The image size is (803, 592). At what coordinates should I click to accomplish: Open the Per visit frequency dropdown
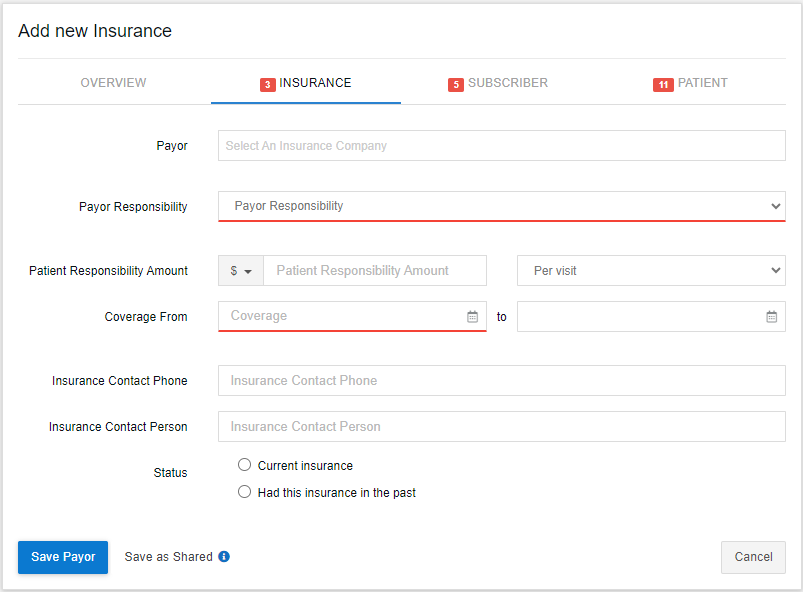(651, 270)
